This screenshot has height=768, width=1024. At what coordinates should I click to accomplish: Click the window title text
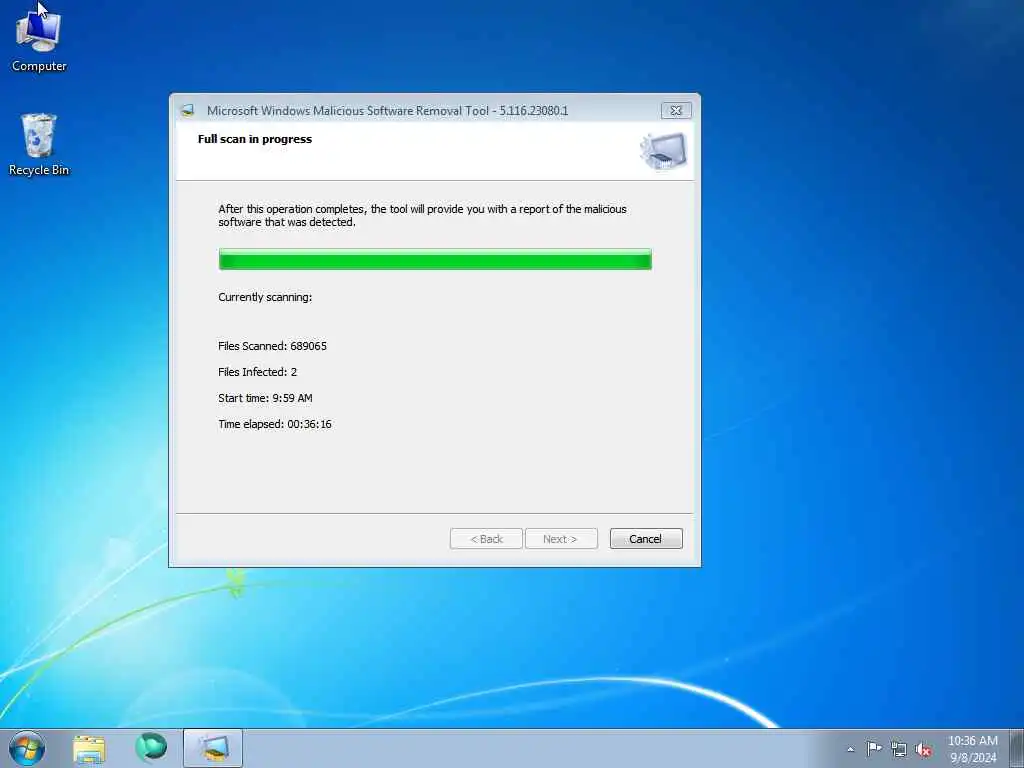[x=387, y=110]
